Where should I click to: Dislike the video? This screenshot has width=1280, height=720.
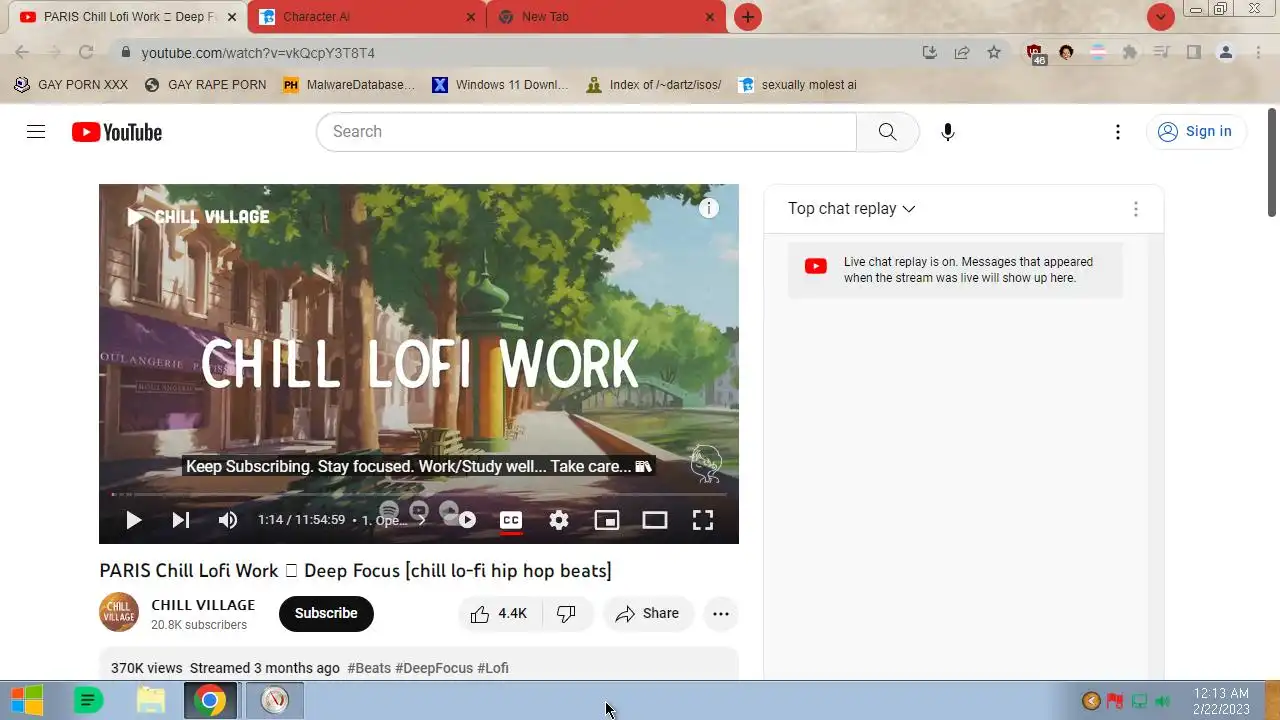coord(567,614)
